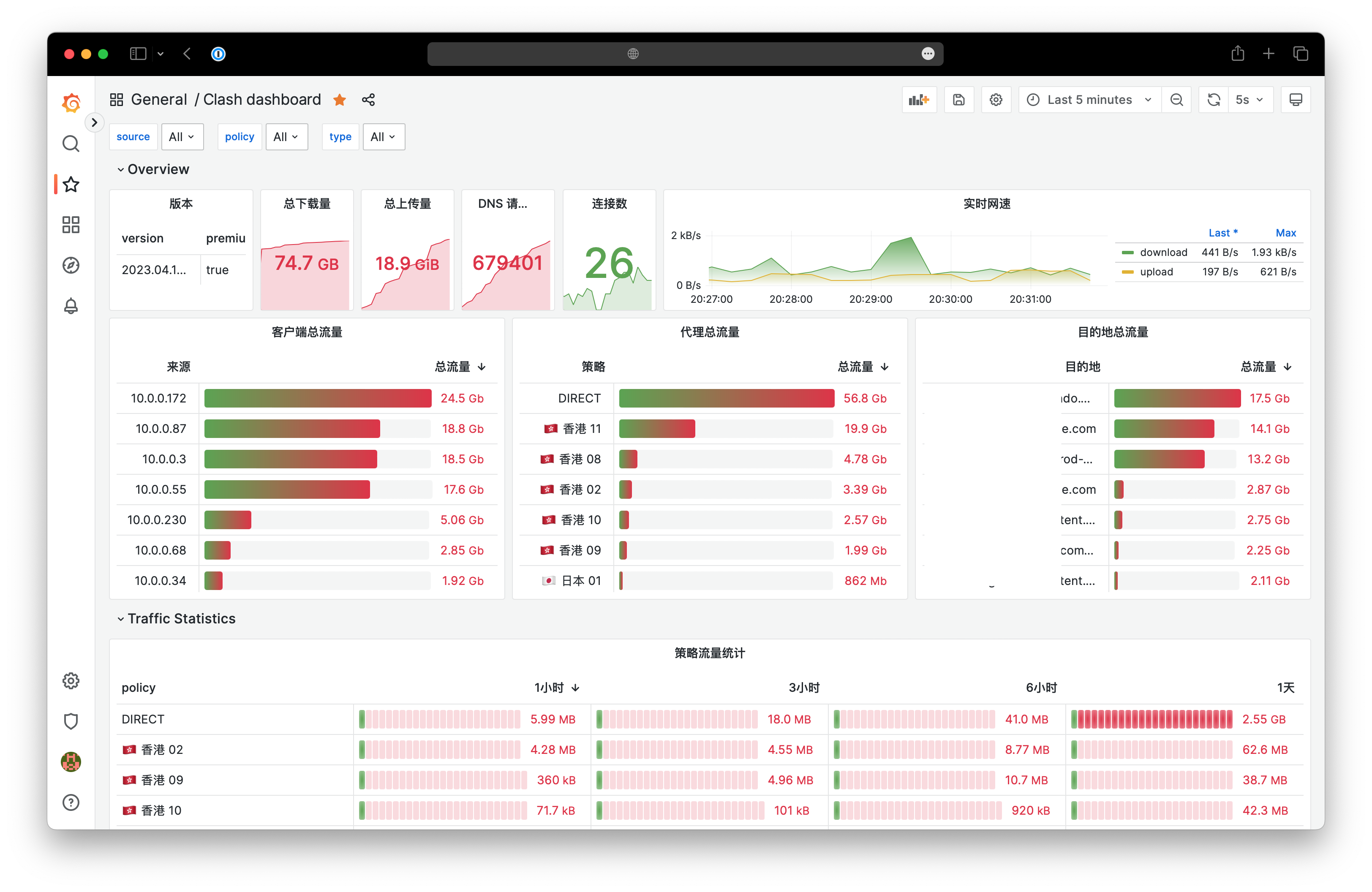Open the source variable All dropdown
This screenshot has width=1372, height=892.
pos(182,137)
